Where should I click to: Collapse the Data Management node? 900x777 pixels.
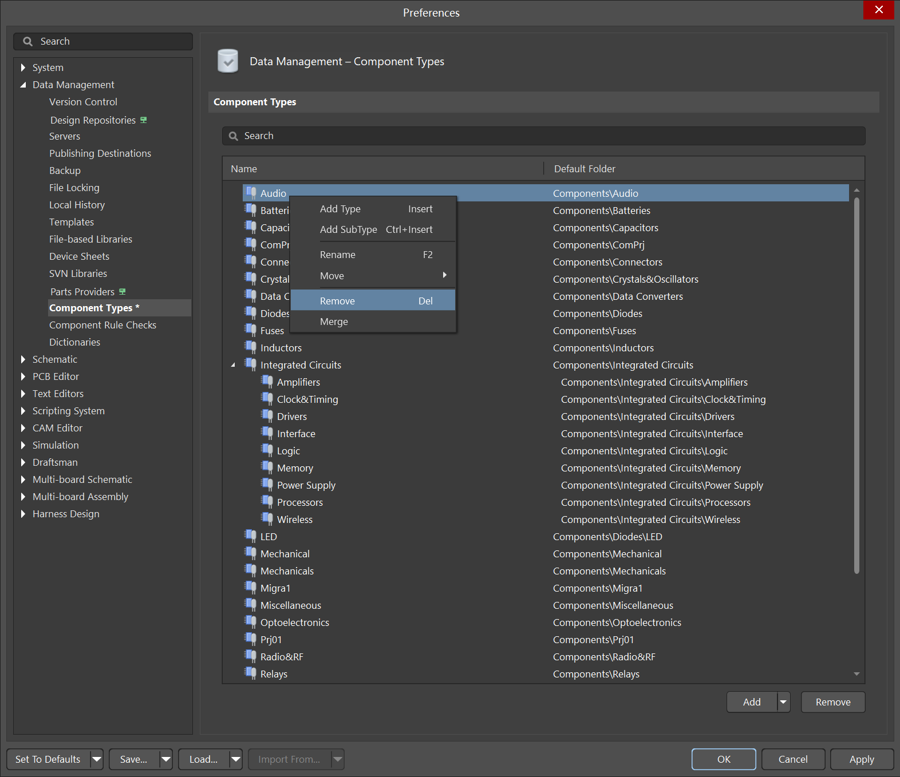[x=23, y=85]
